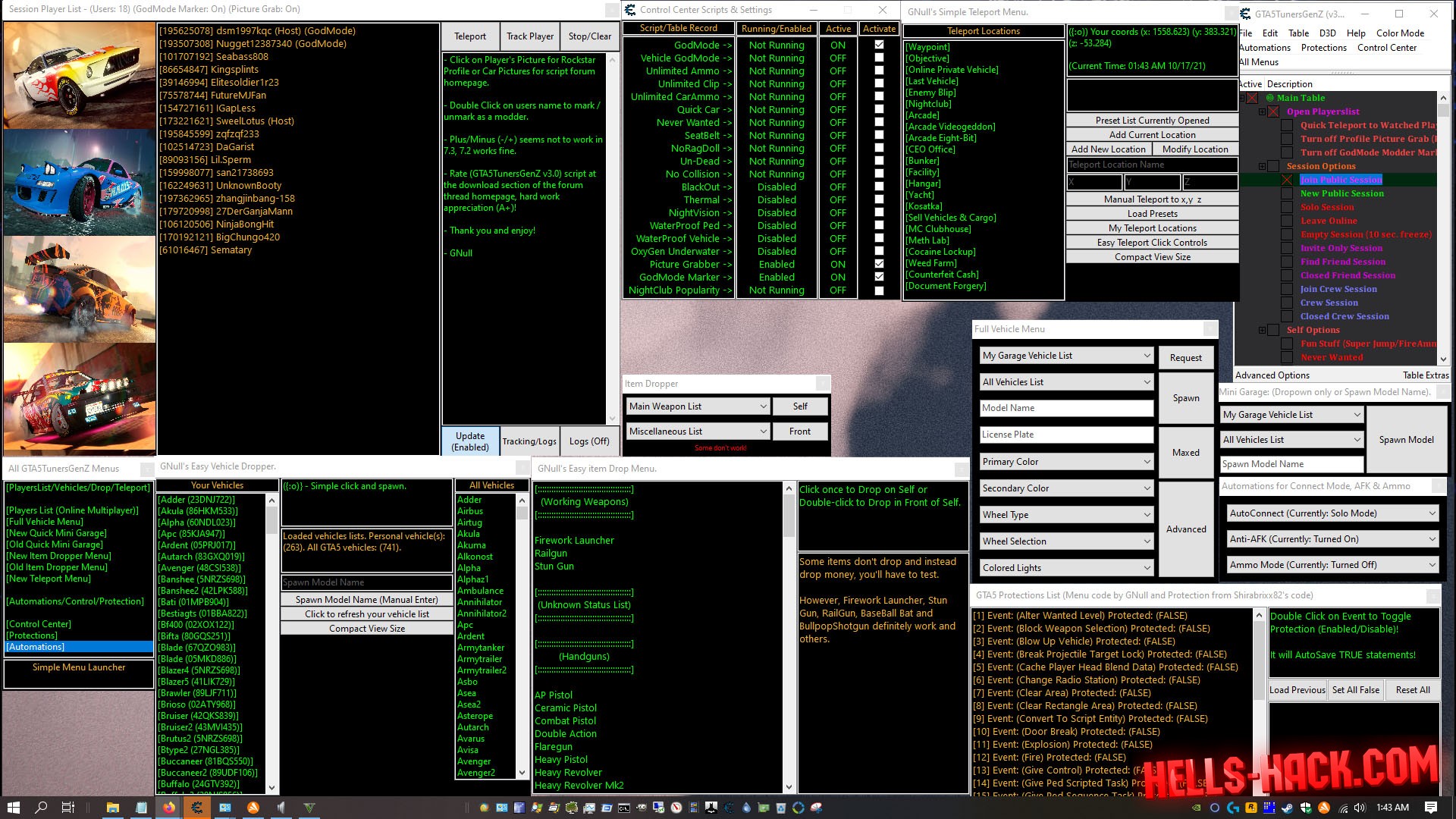
Task: Open the Avast orange taskbar icon
Action: pyautogui.click(x=253, y=808)
